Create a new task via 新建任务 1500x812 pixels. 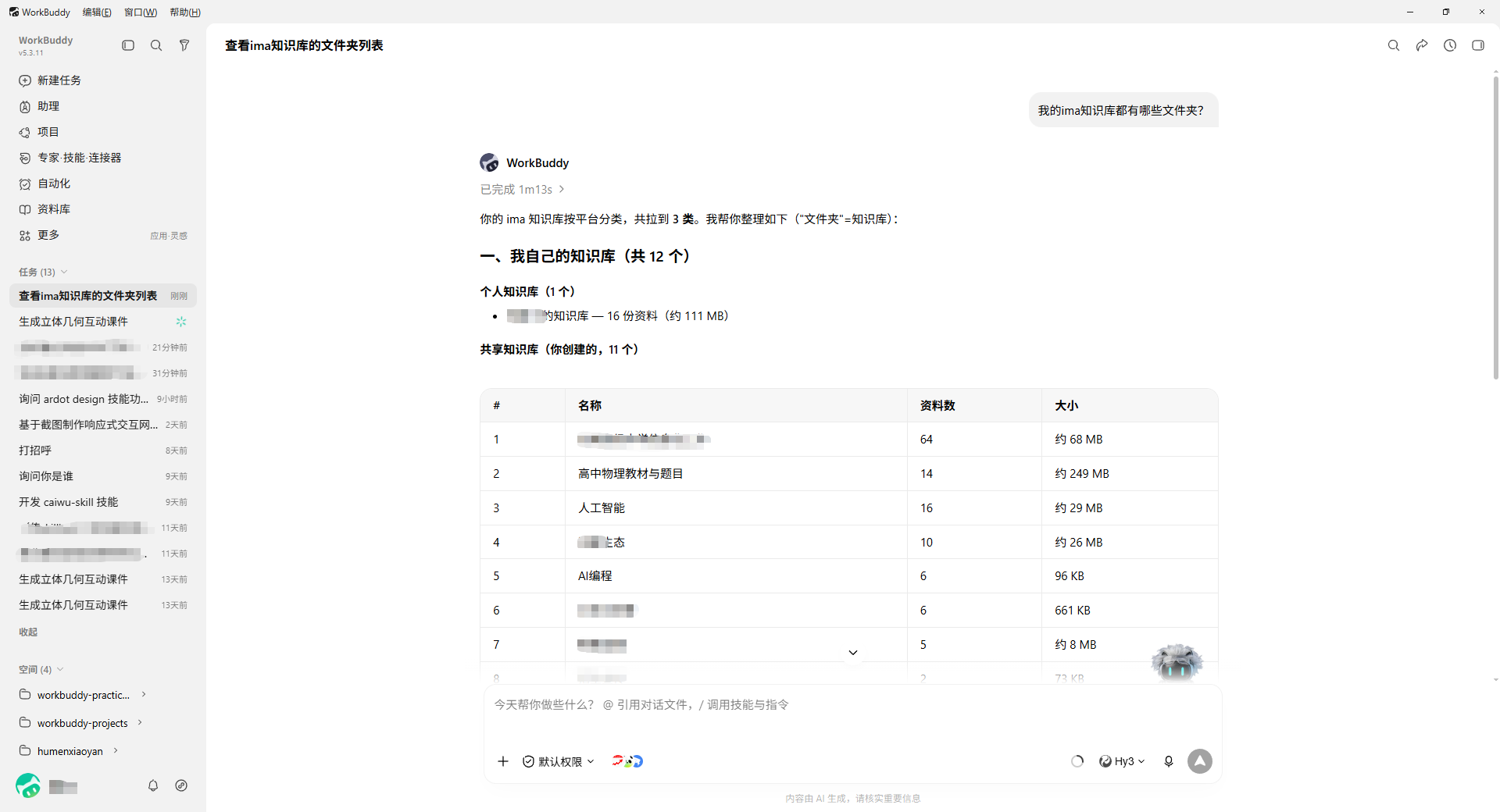(103, 80)
